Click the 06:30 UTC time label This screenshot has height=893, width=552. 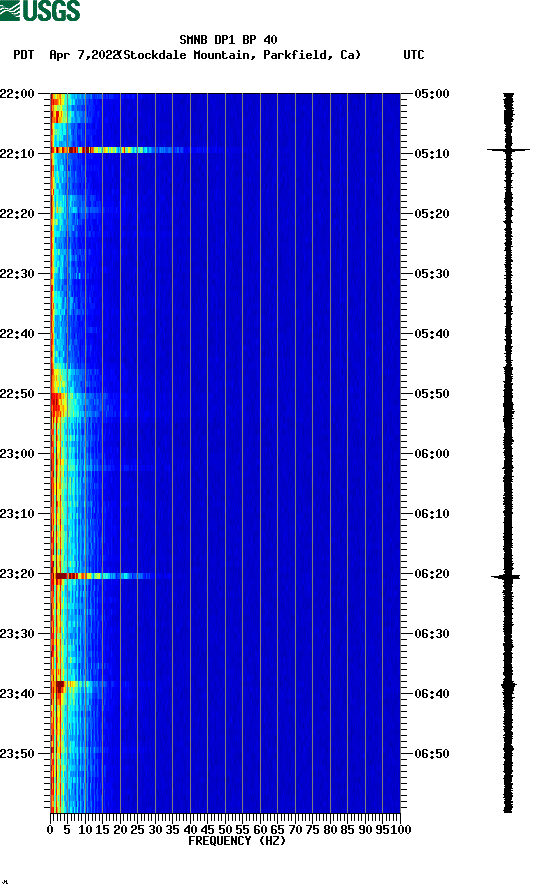point(432,634)
